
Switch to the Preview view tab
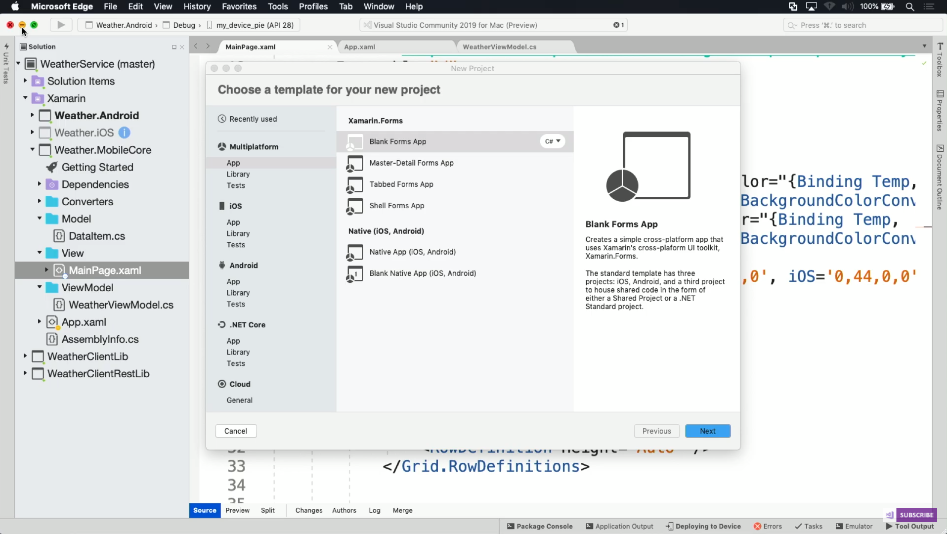pos(237,510)
